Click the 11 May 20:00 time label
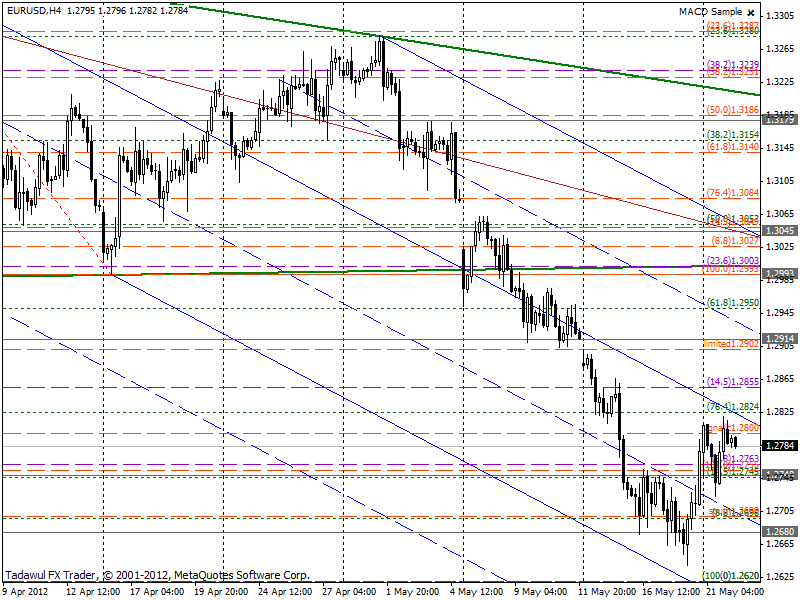Screen dimensions: 800x600 tap(606, 592)
